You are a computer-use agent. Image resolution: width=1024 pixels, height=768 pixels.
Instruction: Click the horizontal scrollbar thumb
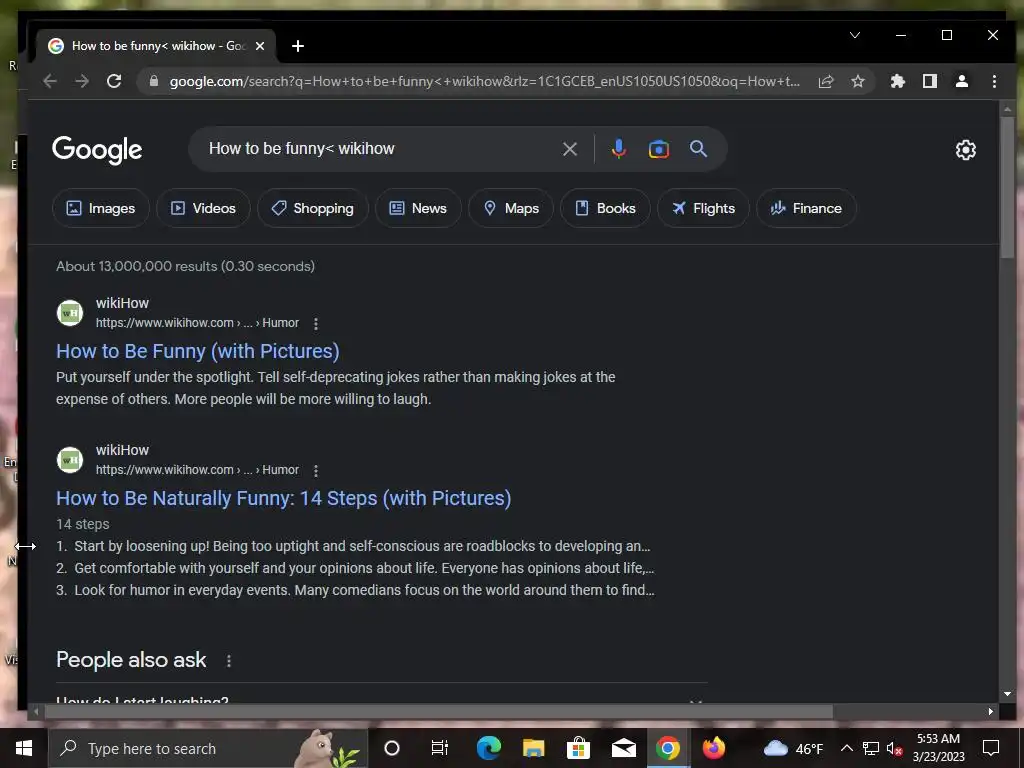[438, 711]
